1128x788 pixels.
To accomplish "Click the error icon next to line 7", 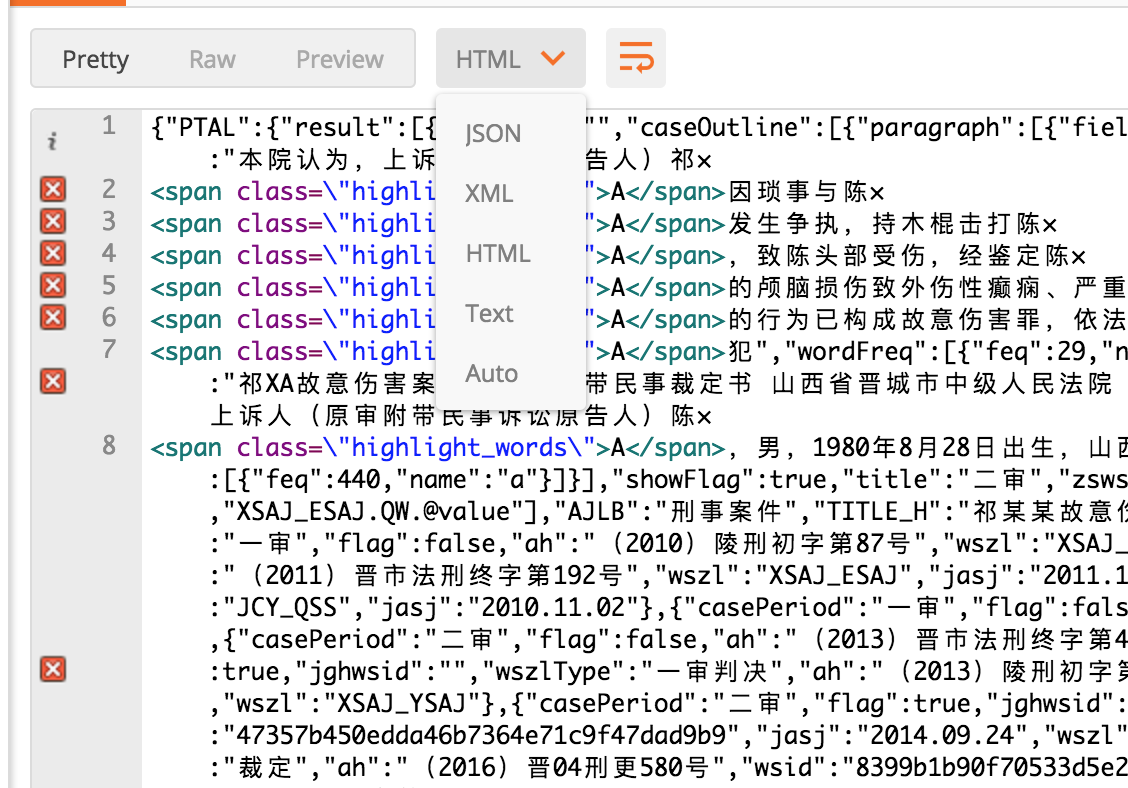I will click(52, 381).
